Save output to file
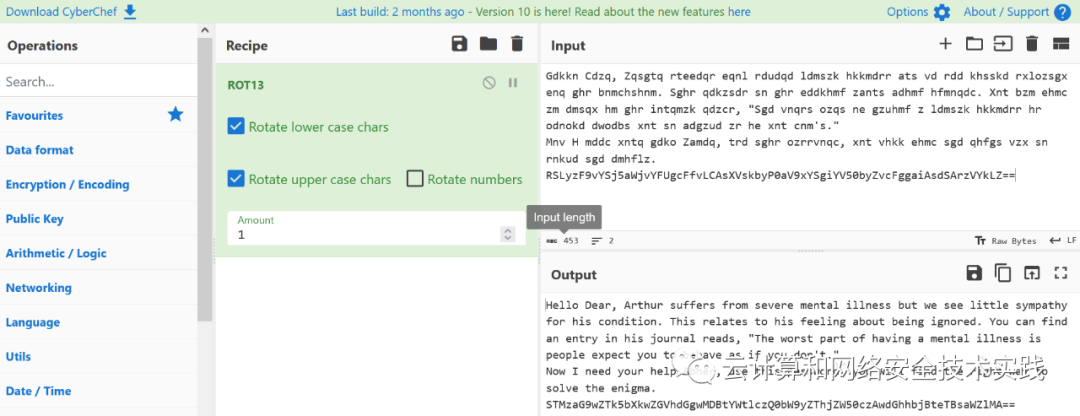The width and height of the screenshot is (1080, 416). click(974, 273)
